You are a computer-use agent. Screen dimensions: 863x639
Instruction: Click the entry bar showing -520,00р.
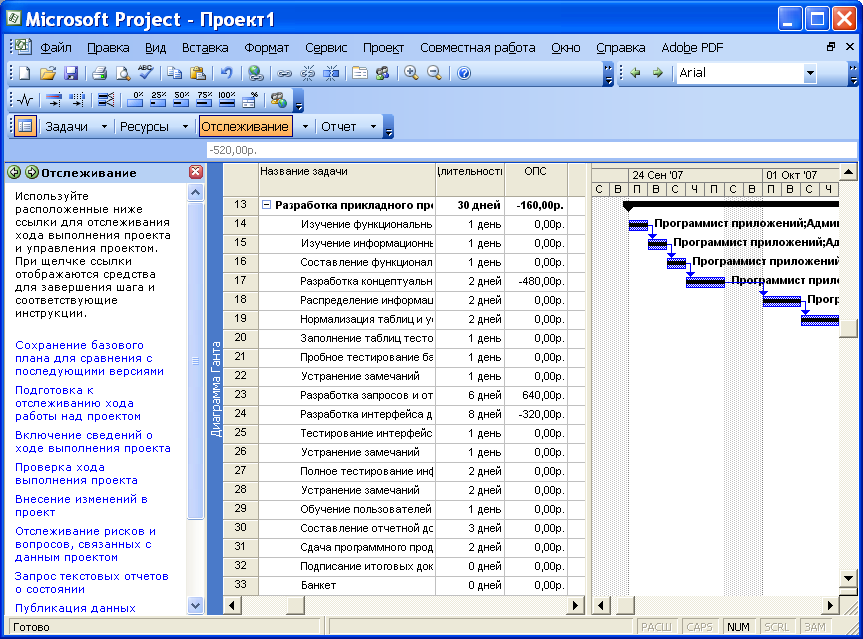click(x=531, y=150)
